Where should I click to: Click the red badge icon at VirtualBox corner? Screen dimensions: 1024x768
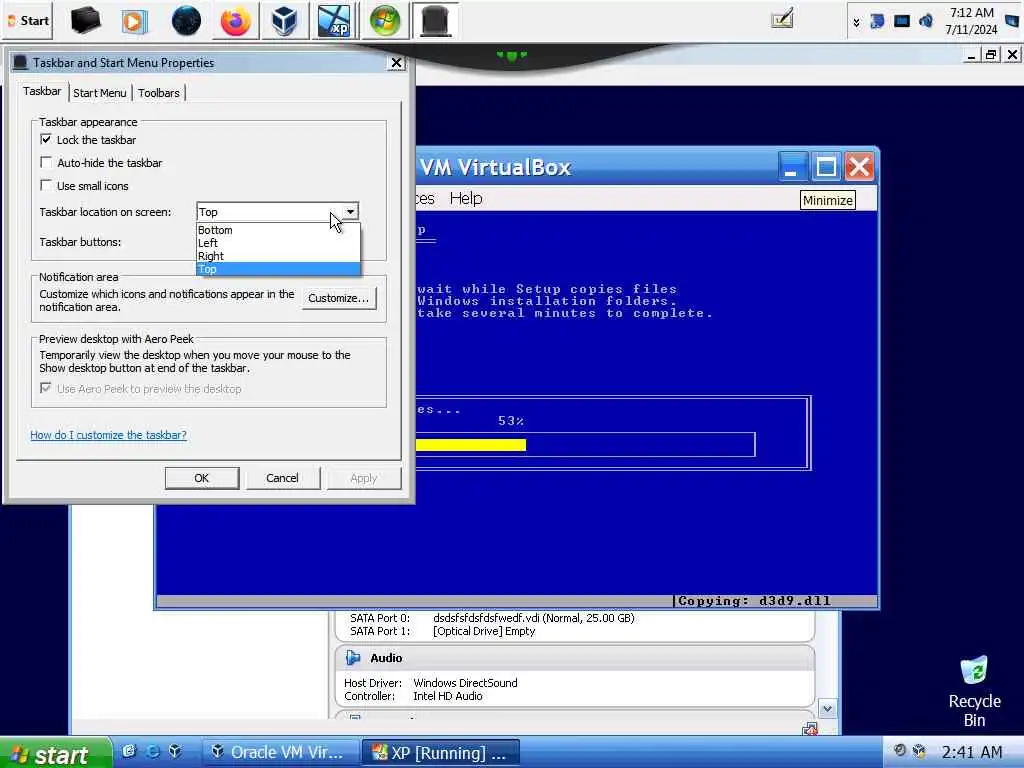pyautogui.click(x=810, y=729)
